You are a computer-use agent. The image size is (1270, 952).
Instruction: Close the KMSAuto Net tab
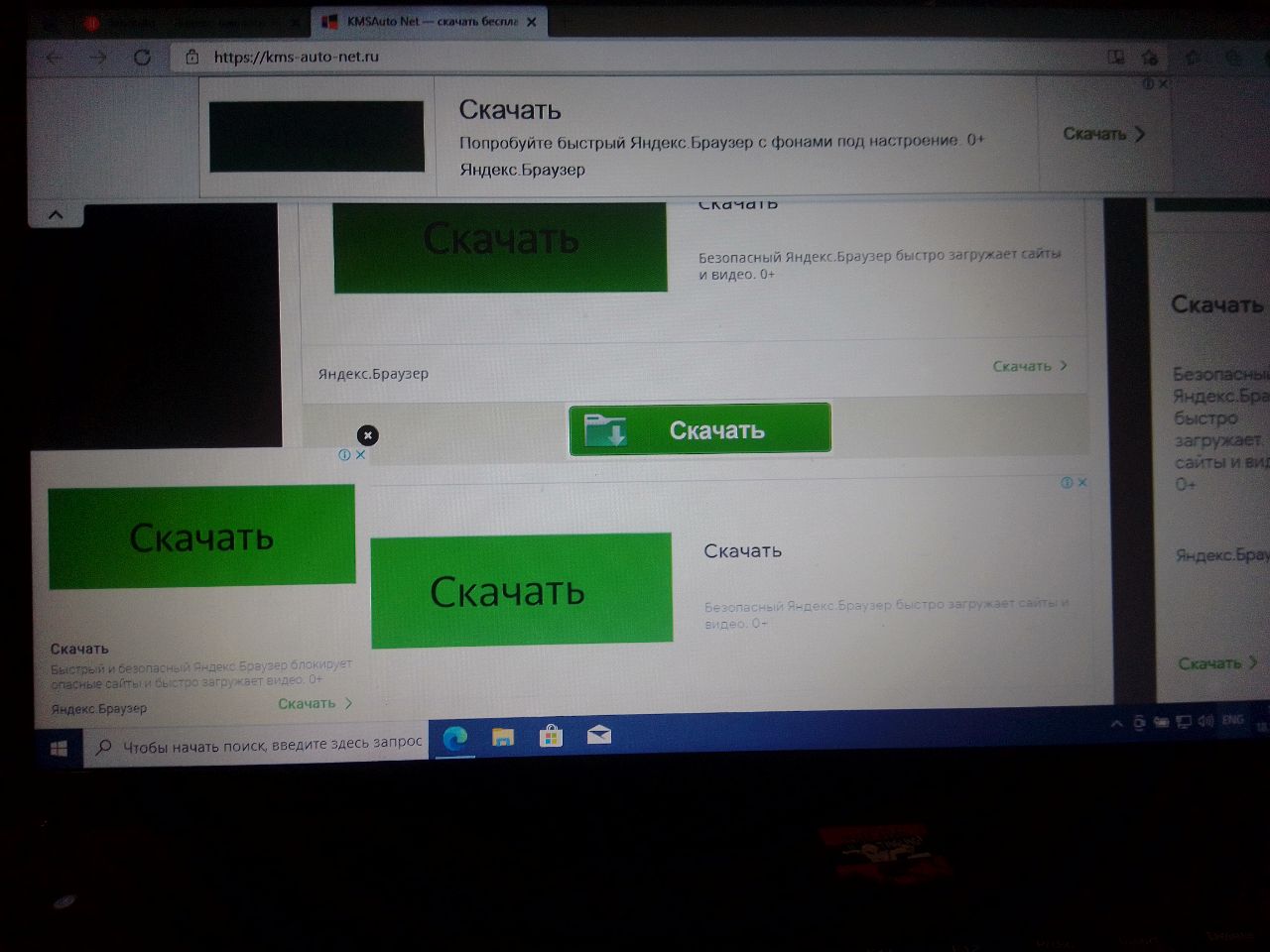click(532, 22)
